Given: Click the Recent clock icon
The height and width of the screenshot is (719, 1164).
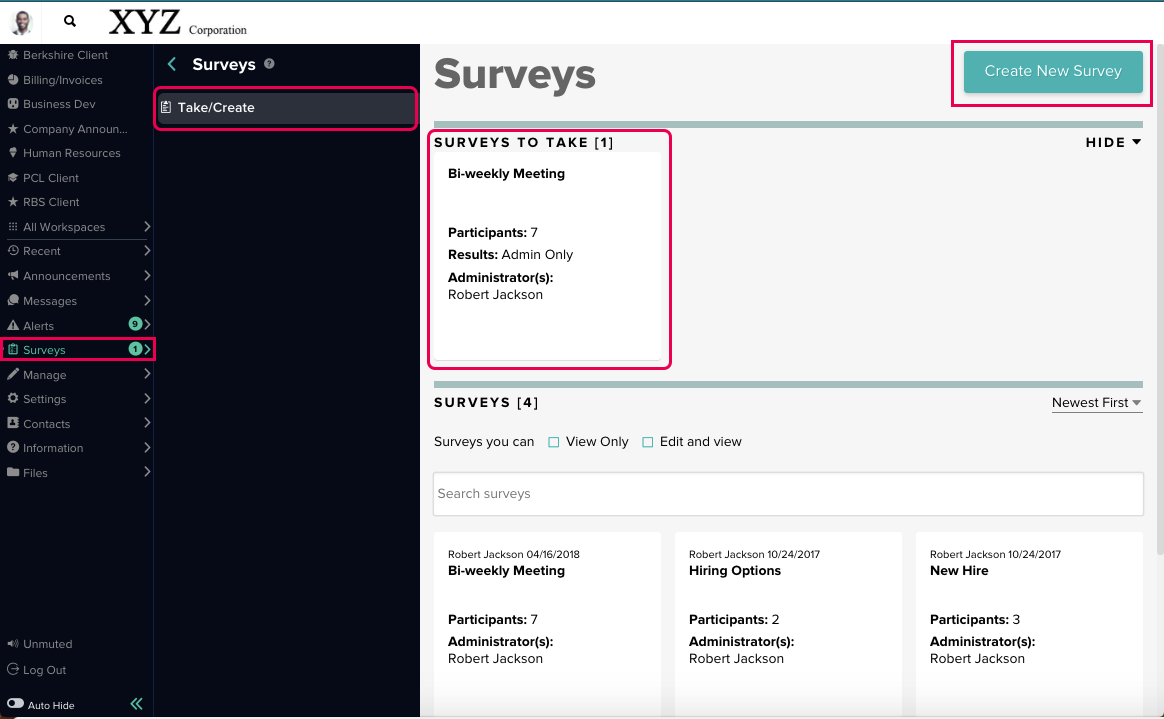Looking at the screenshot, I should pyautogui.click(x=13, y=251).
